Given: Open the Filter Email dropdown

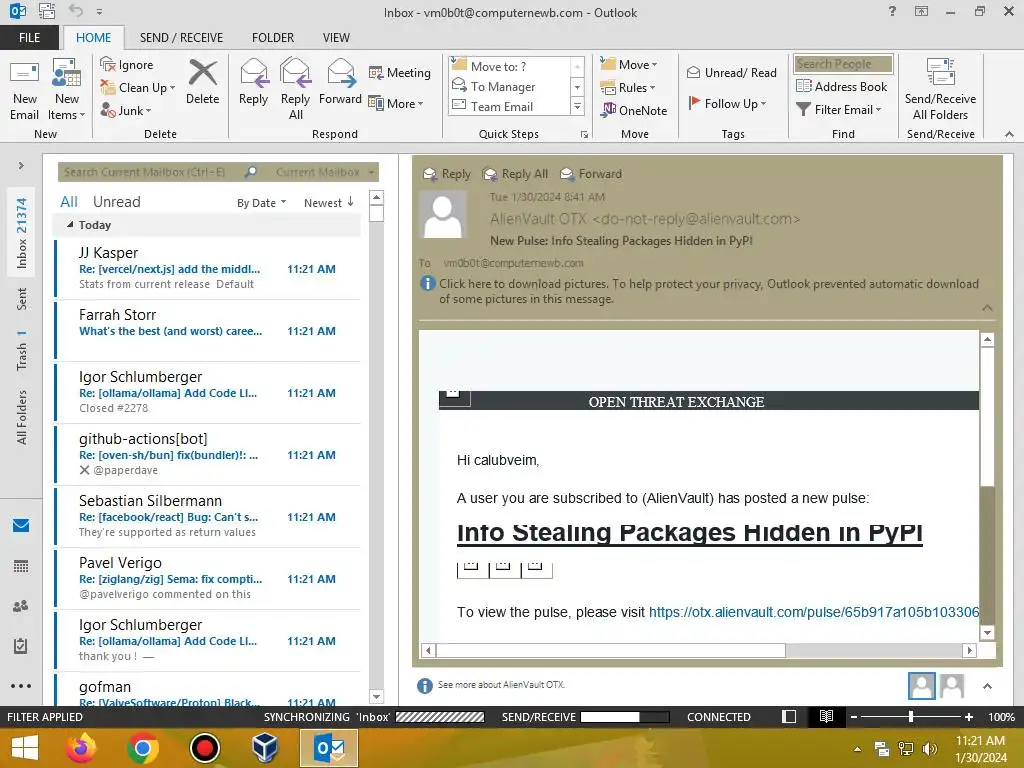Looking at the screenshot, I should [x=839, y=110].
